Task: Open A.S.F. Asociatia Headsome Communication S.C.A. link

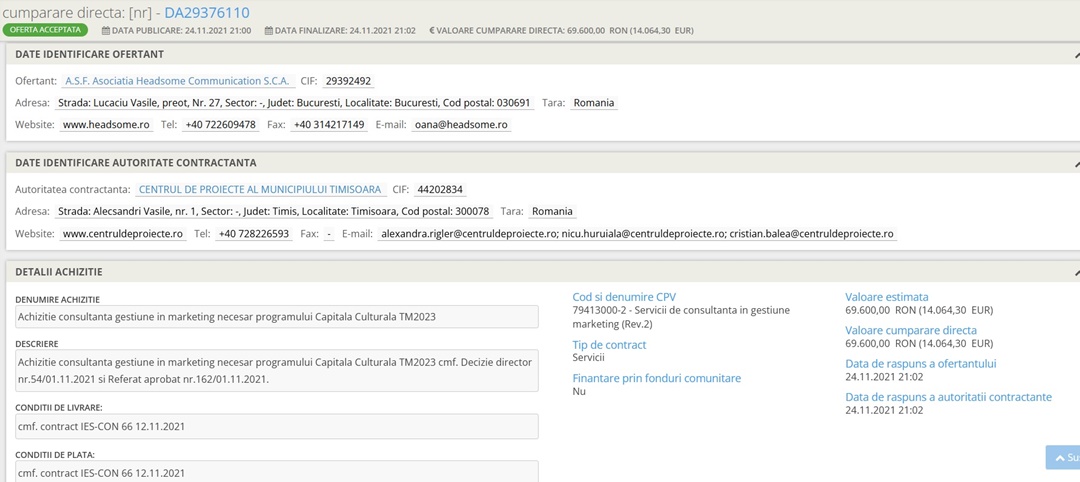Action: [177, 81]
